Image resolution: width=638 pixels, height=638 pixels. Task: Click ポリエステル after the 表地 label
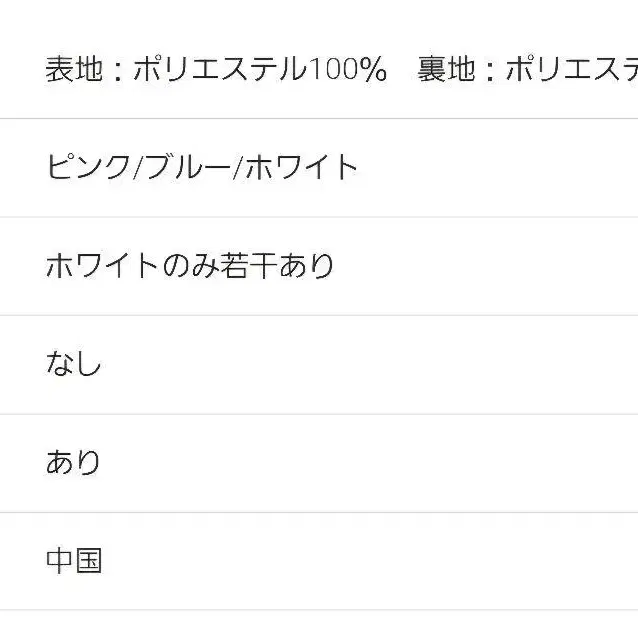click(x=220, y=69)
